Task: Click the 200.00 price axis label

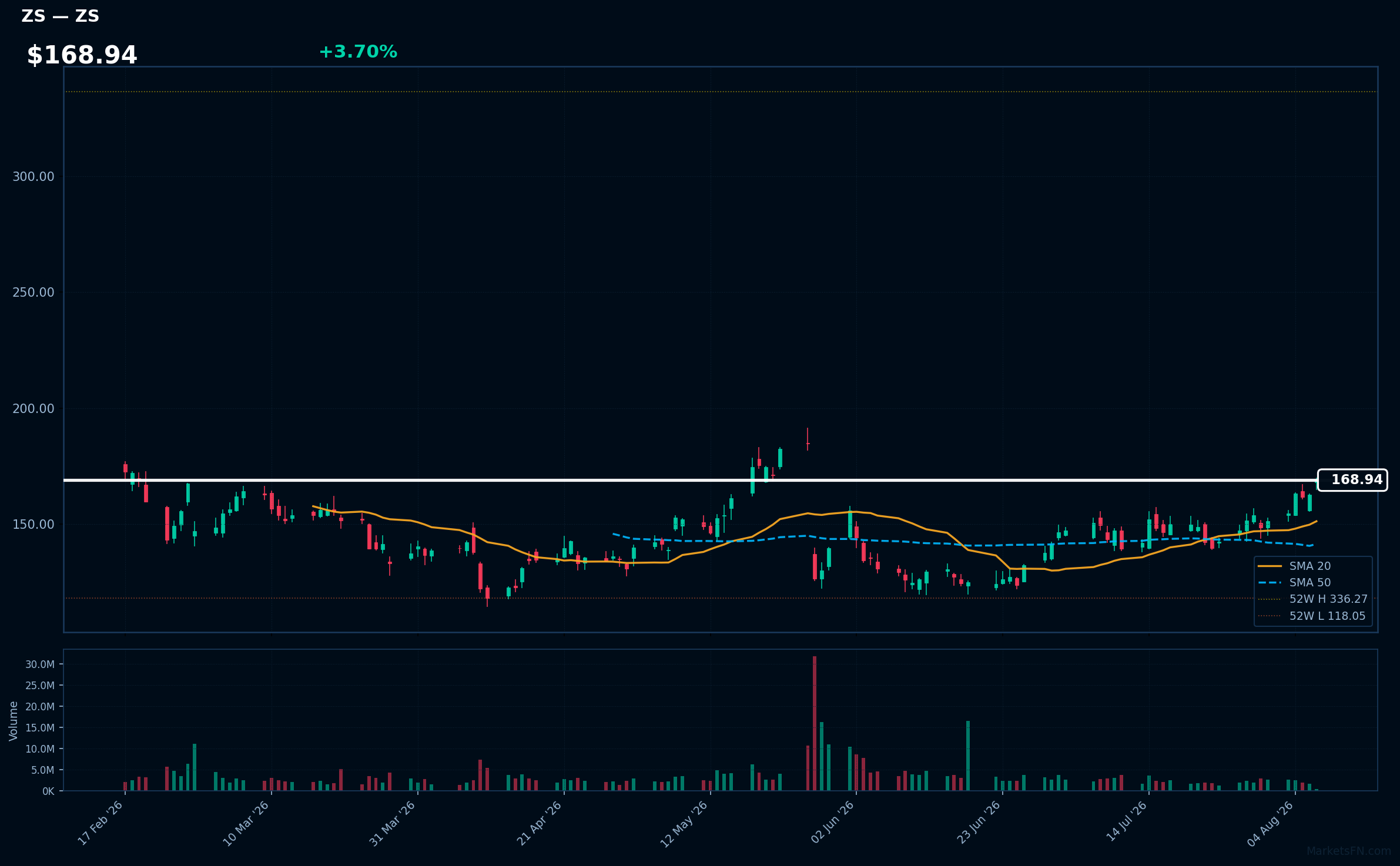Action: pyautogui.click(x=34, y=408)
